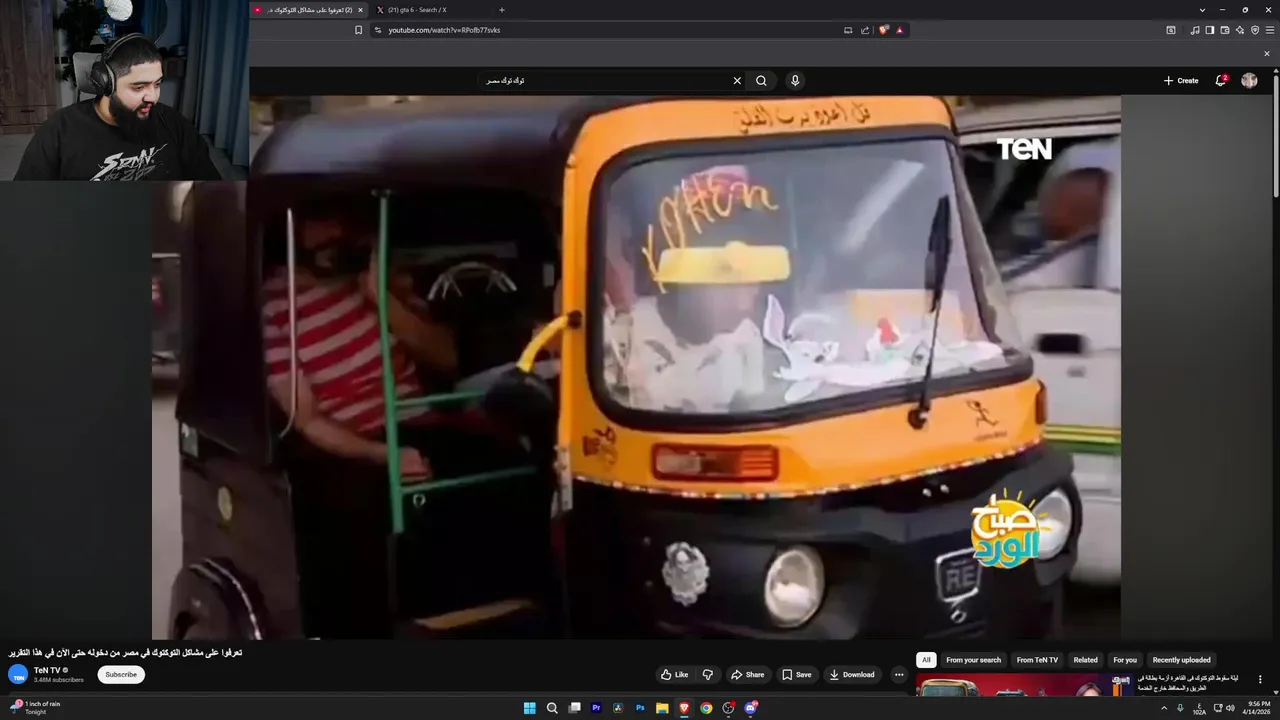Select the From TeN TV chip
This screenshot has height=720, width=1280.
click(1037, 660)
